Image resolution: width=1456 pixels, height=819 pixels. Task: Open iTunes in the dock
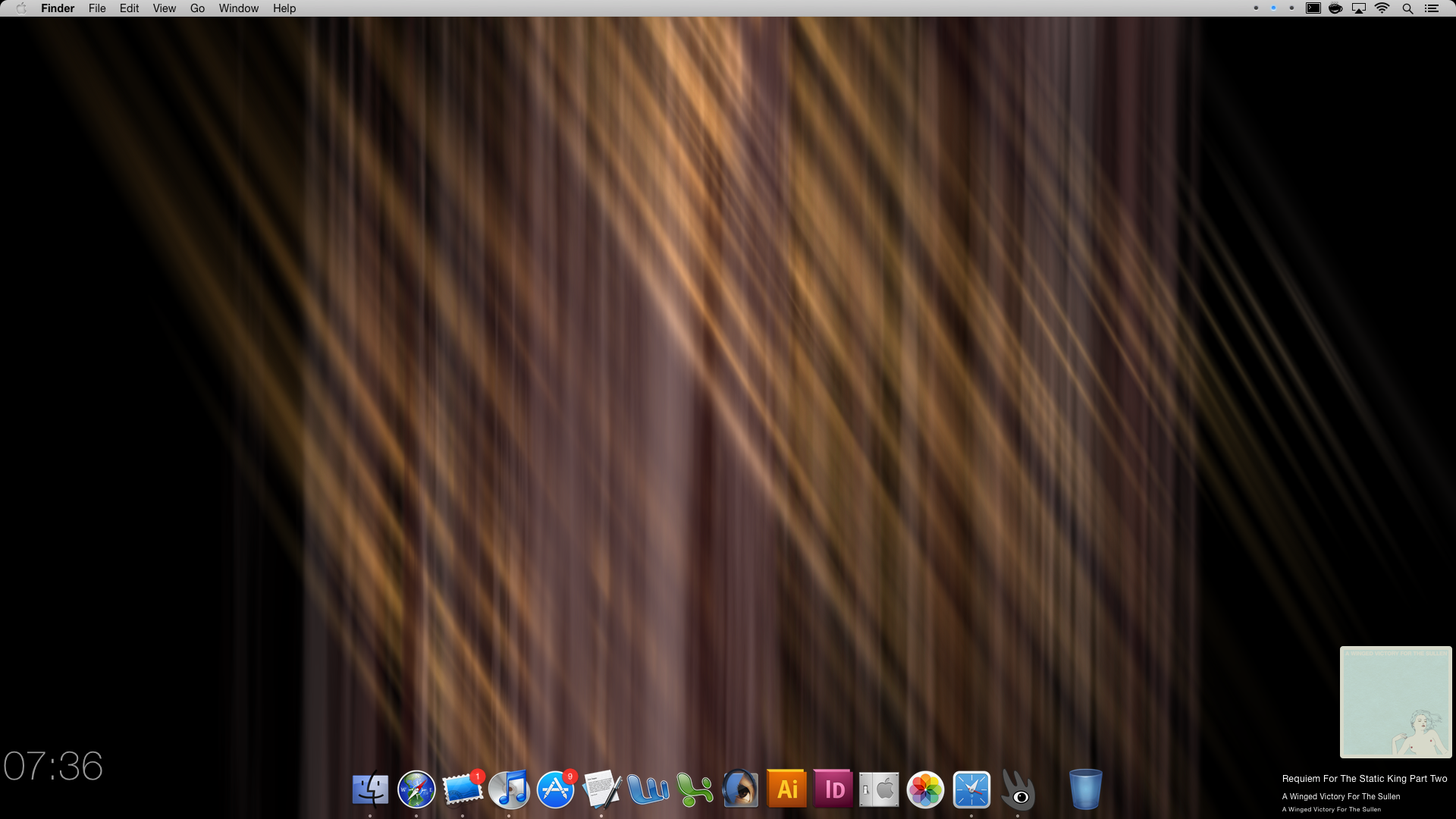pos(509,789)
